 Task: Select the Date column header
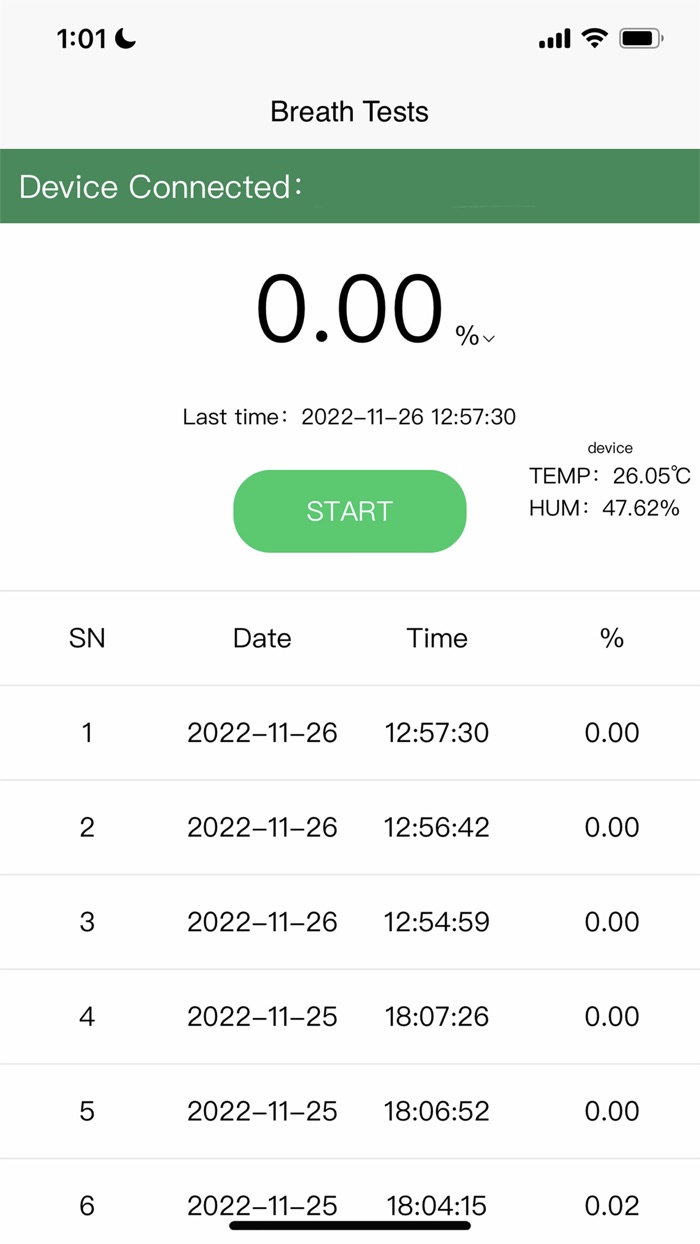[262, 637]
